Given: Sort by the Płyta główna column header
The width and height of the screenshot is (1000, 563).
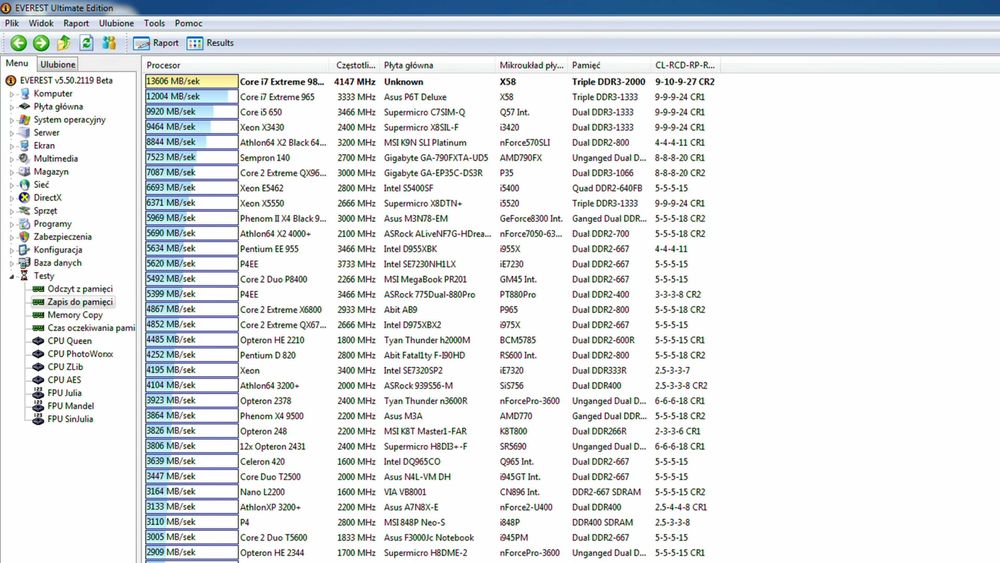Looking at the screenshot, I should [438, 65].
